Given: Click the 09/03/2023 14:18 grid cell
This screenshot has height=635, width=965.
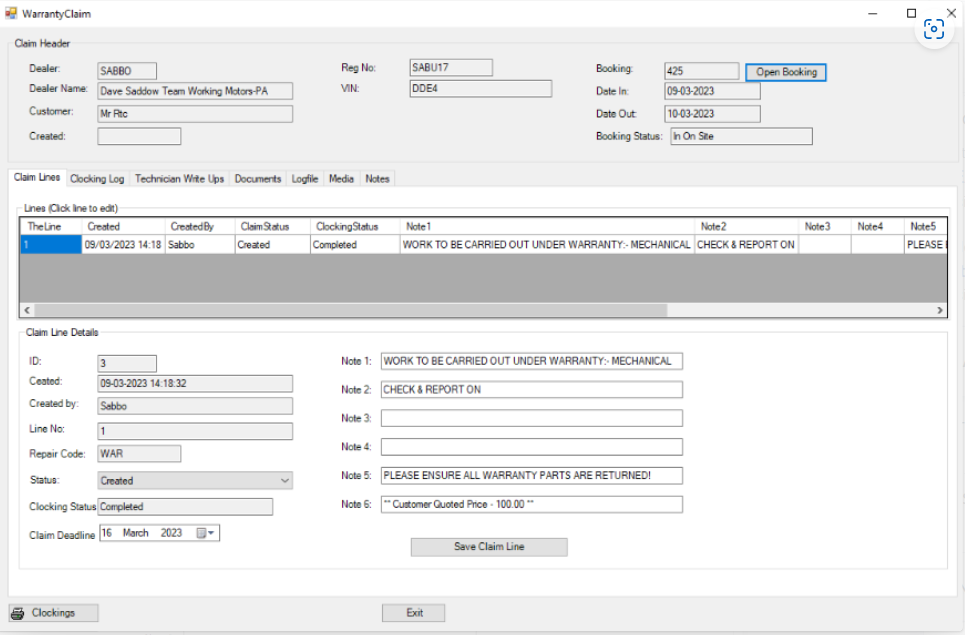Looking at the screenshot, I should [123, 244].
